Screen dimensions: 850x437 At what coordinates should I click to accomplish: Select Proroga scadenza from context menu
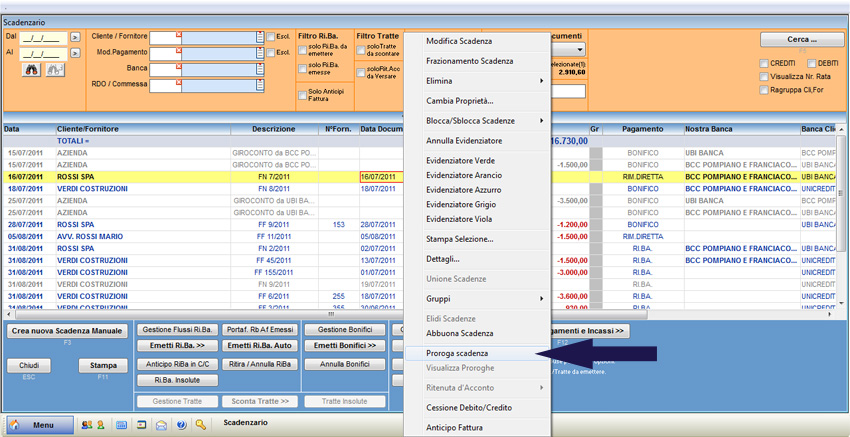point(457,354)
